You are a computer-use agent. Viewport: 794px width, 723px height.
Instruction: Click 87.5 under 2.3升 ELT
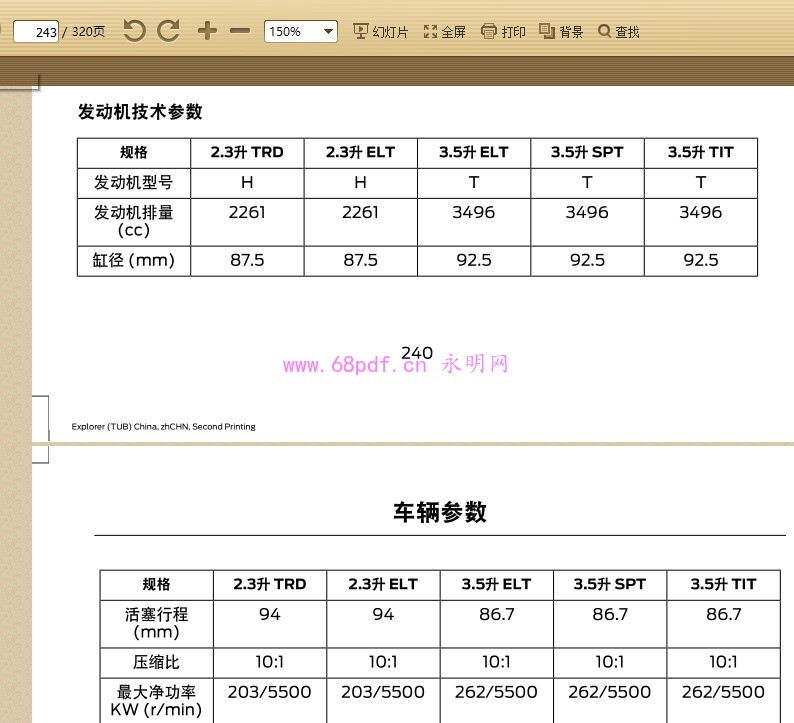point(361,260)
